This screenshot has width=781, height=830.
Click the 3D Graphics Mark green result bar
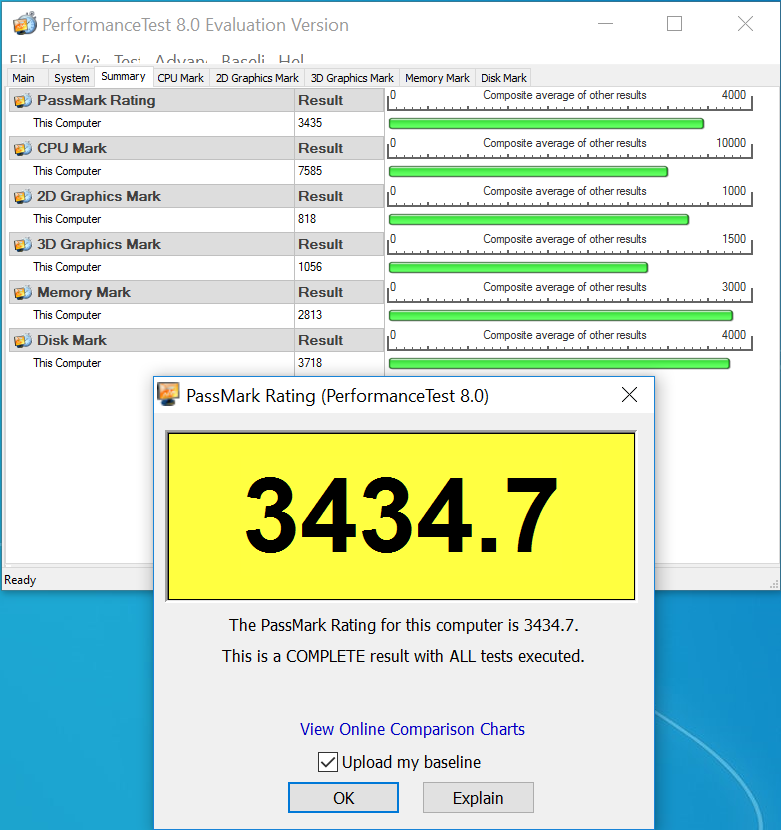coord(518,268)
